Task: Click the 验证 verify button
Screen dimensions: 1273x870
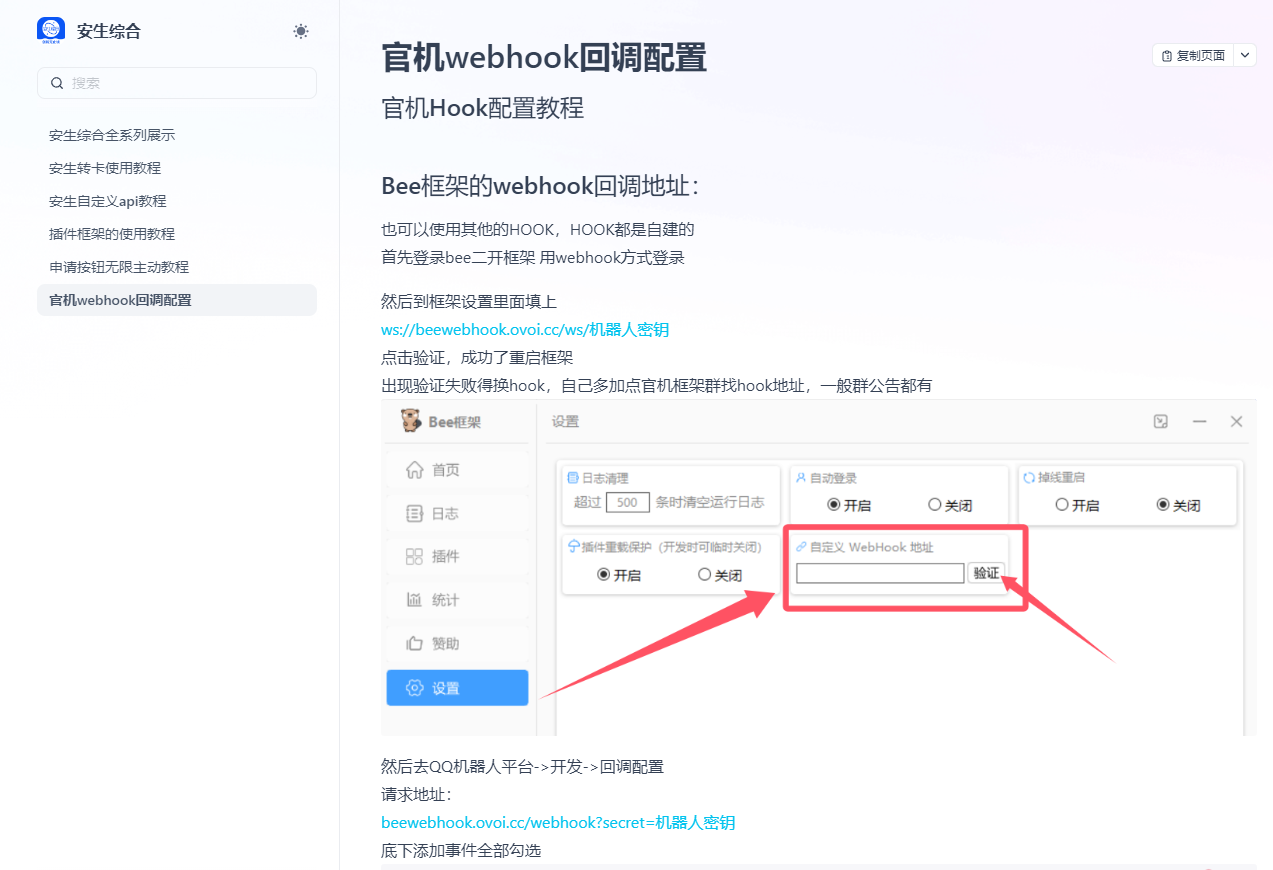Action: click(986, 573)
